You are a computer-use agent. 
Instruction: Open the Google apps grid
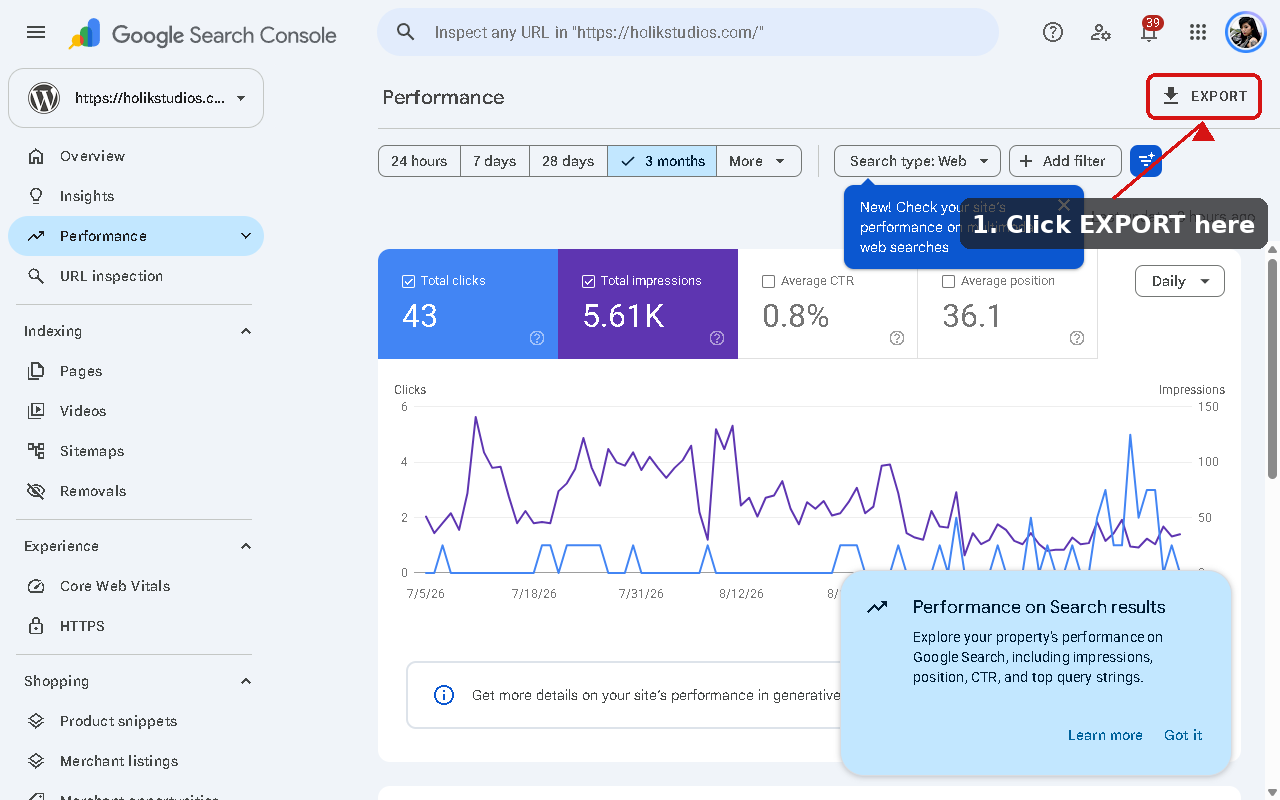coord(1198,32)
